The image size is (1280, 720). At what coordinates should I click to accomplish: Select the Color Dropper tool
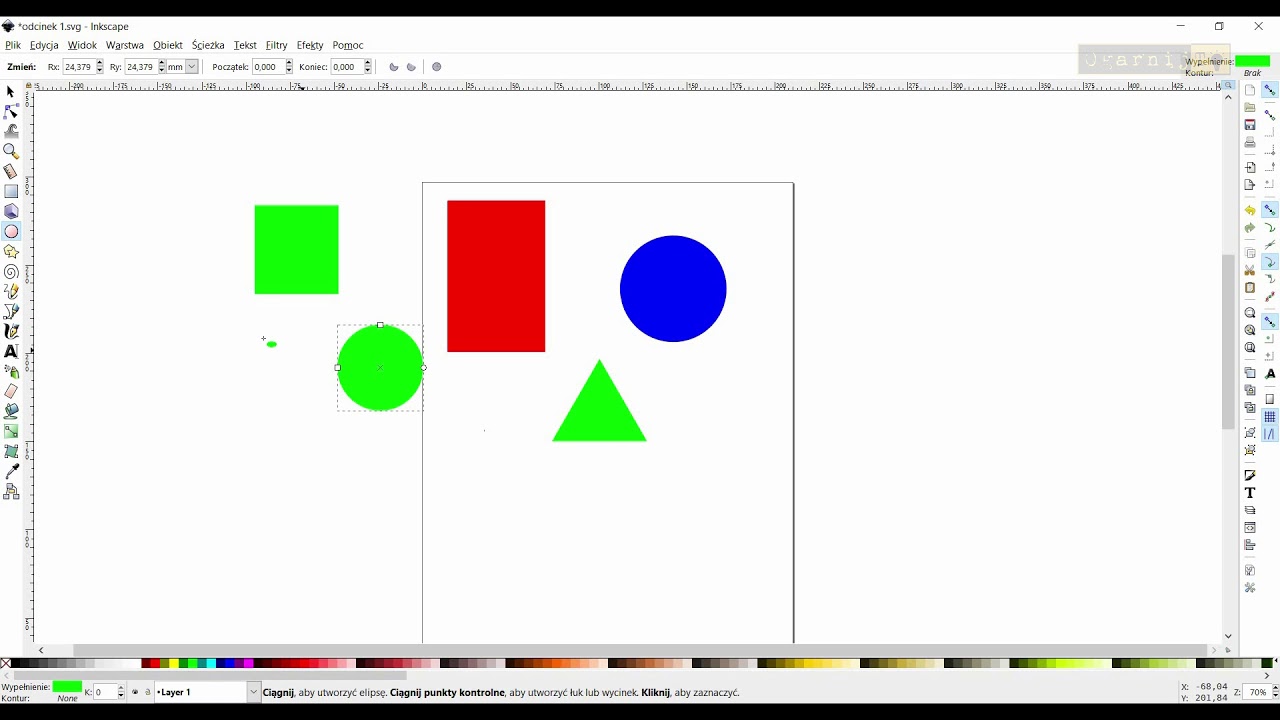pos(11,472)
